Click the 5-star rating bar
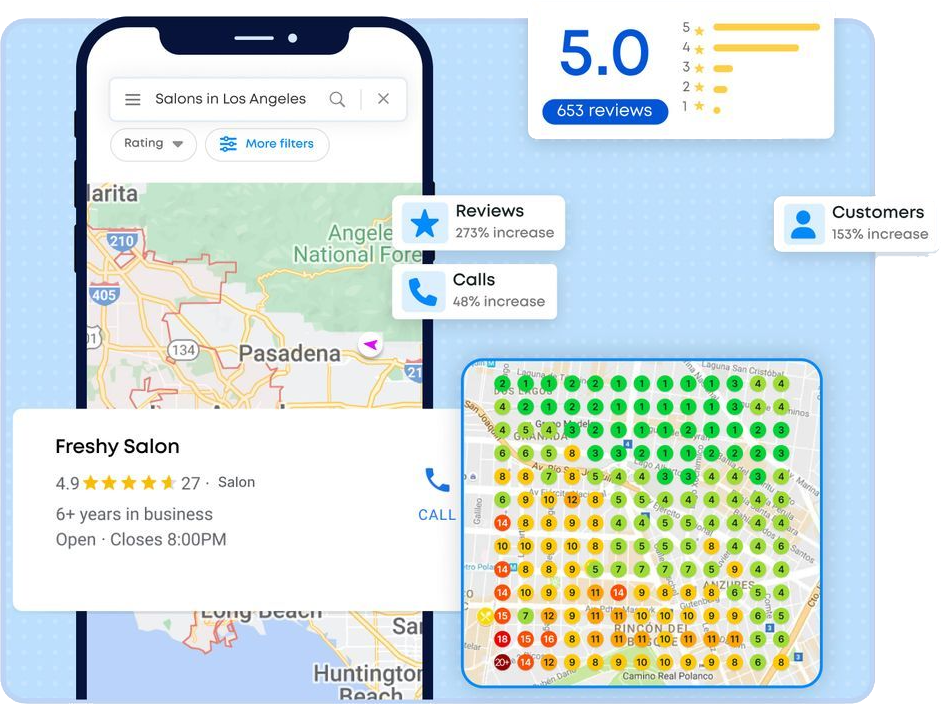The height and width of the screenshot is (705, 941). (x=766, y=27)
